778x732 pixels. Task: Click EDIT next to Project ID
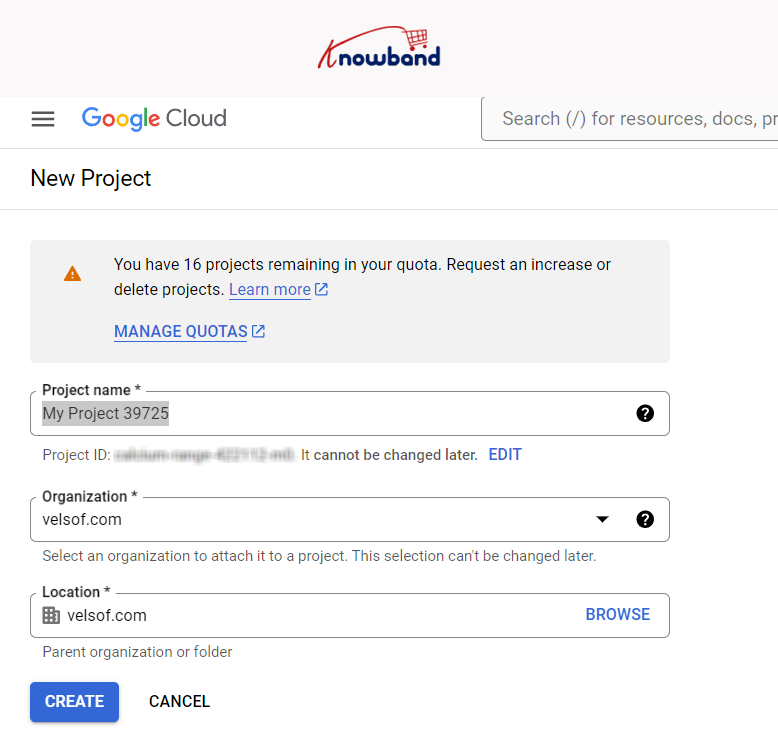505,455
